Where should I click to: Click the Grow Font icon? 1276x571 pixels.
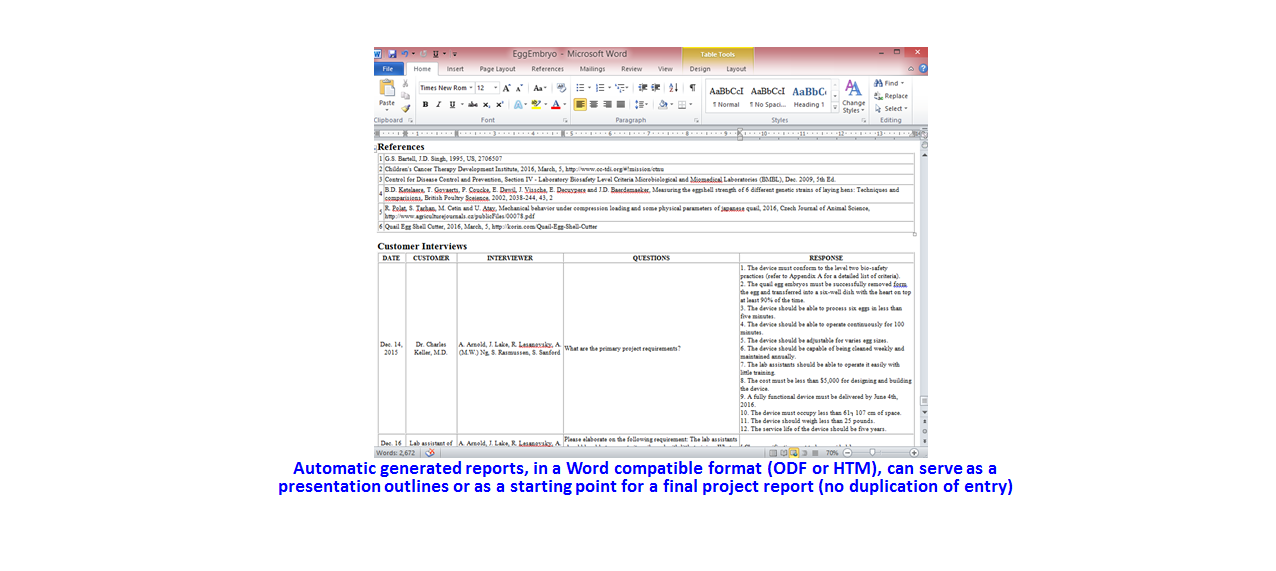pyautogui.click(x=507, y=88)
